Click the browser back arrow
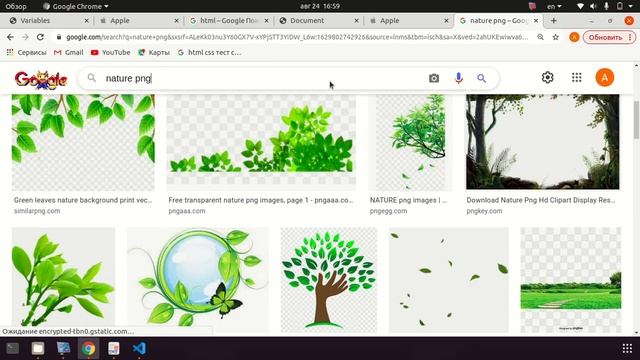Viewport: 640px width, 360px height. coord(10,37)
